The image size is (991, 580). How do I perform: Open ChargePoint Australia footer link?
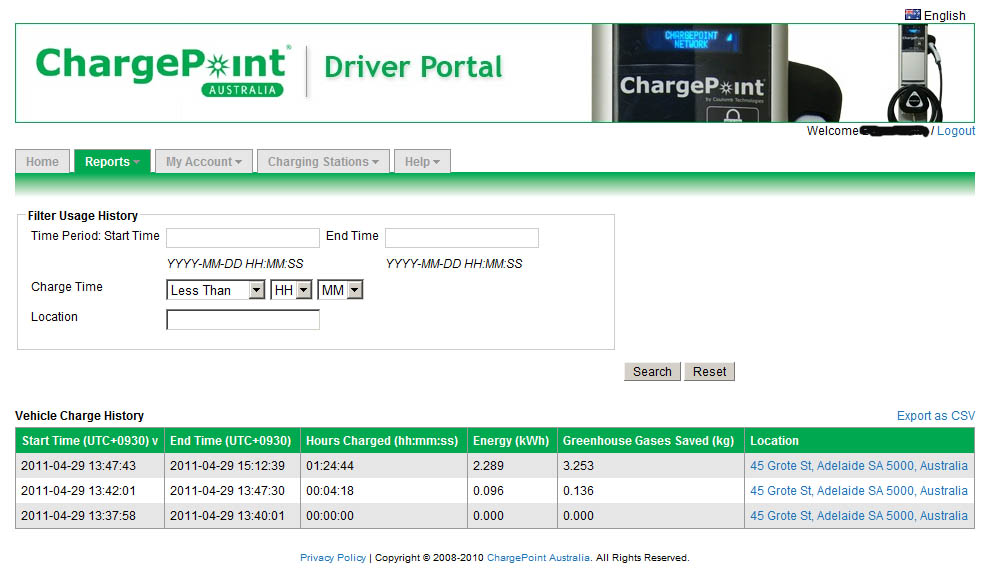538,558
